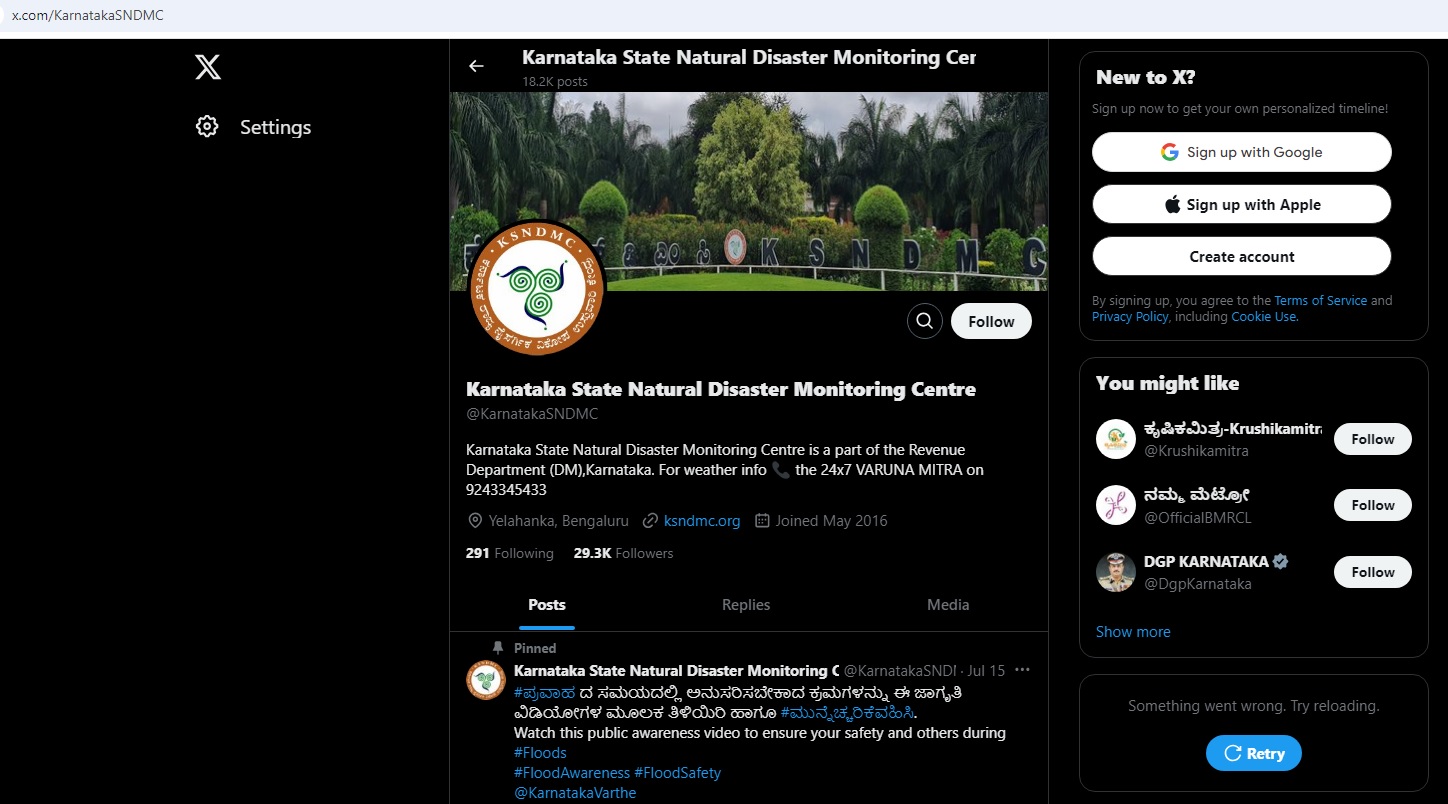
Task: Open pinned post author's avatar
Action: coord(486,680)
